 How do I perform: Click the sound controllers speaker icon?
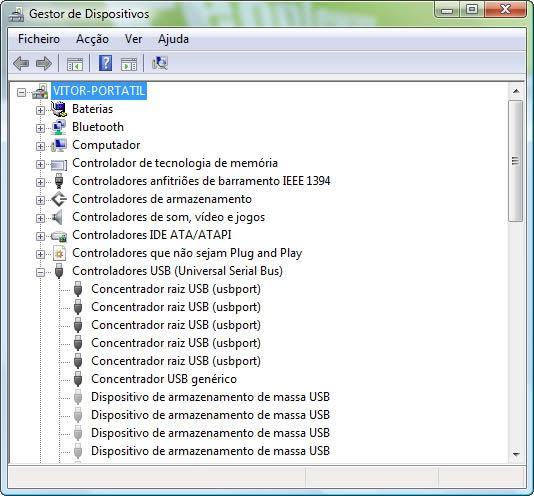[x=58, y=217]
